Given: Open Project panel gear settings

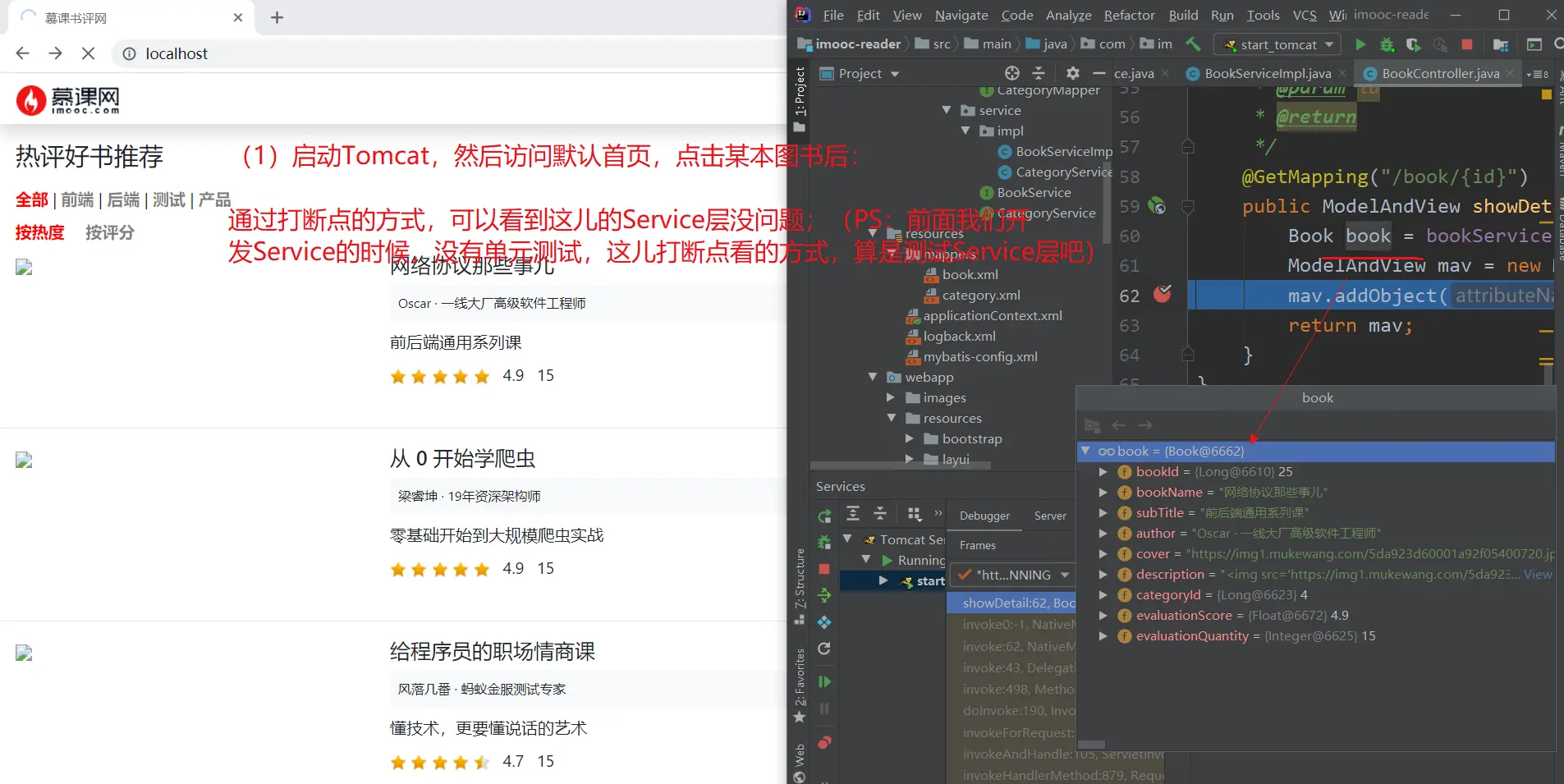Looking at the screenshot, I should (x=1072, y=73).
